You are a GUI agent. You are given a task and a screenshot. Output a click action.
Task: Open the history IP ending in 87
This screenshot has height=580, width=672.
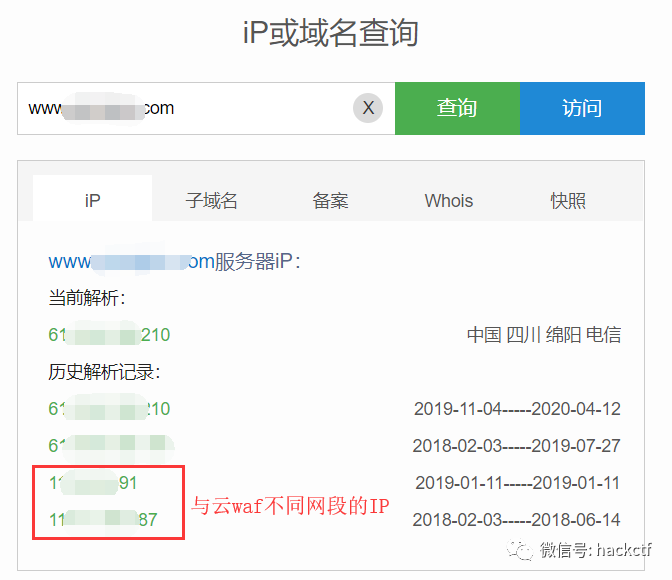click(103, 520)
